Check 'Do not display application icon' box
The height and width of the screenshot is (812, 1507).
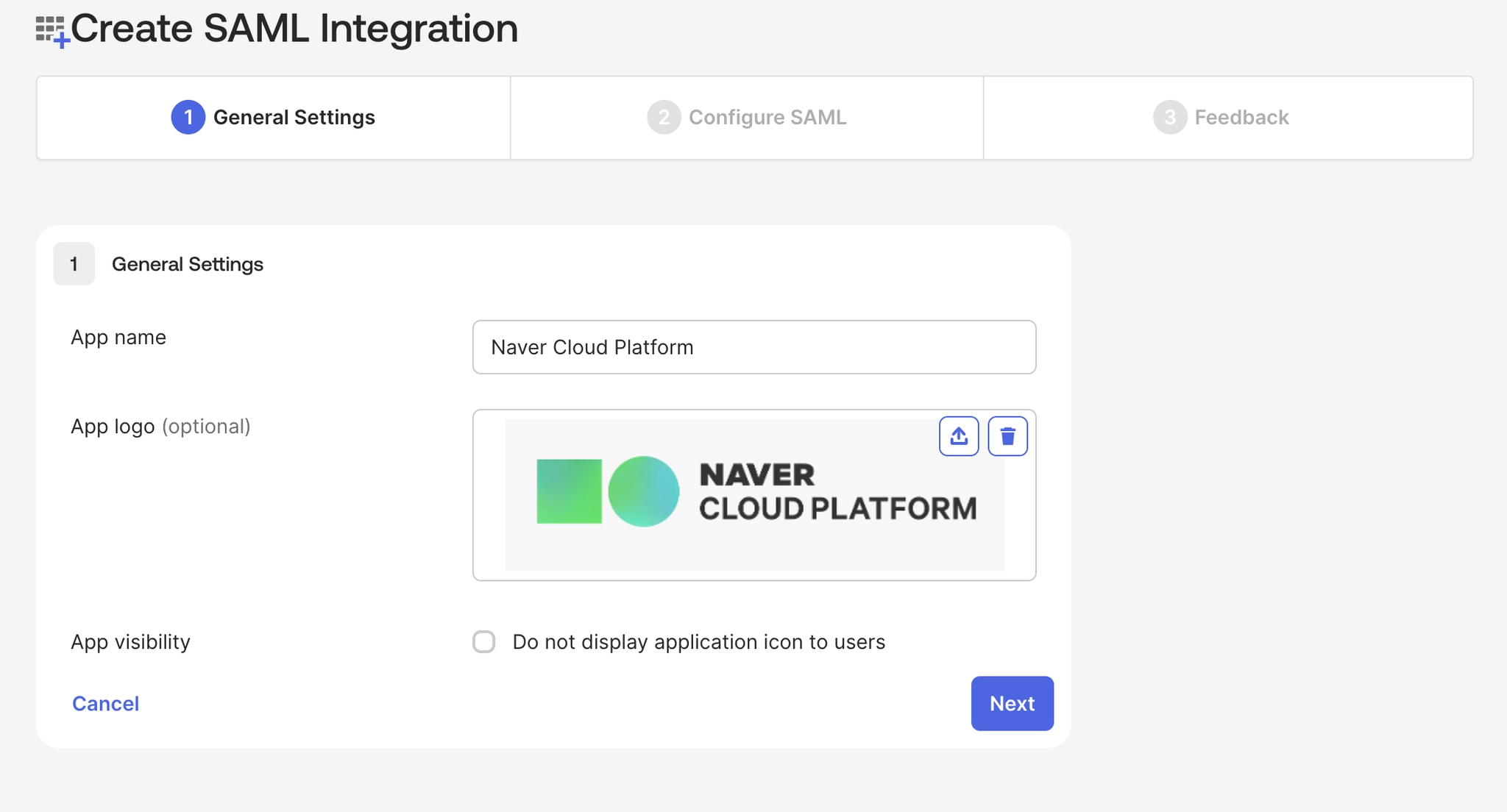pos(484,642)
